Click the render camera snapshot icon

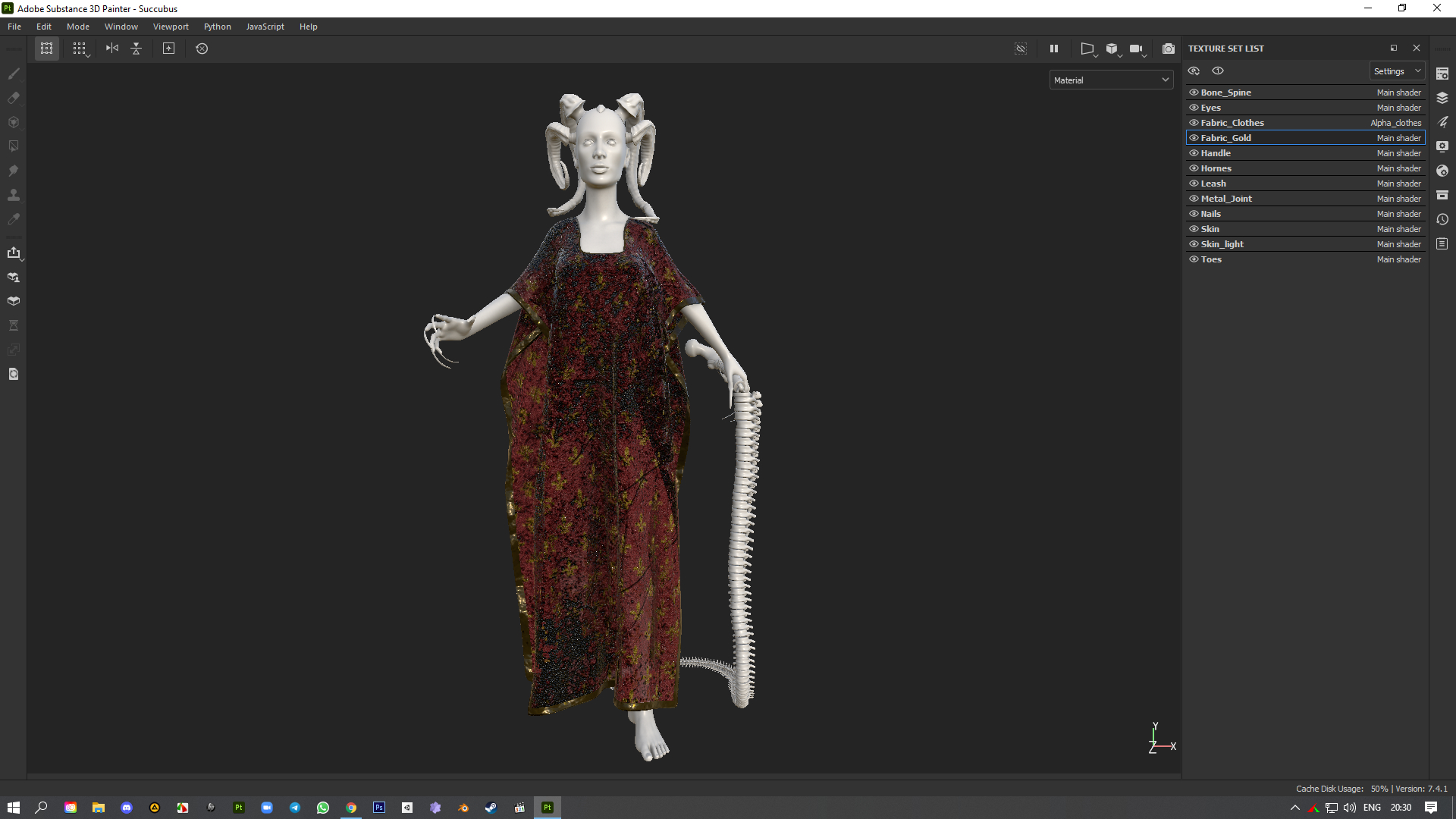point(1169,49)
